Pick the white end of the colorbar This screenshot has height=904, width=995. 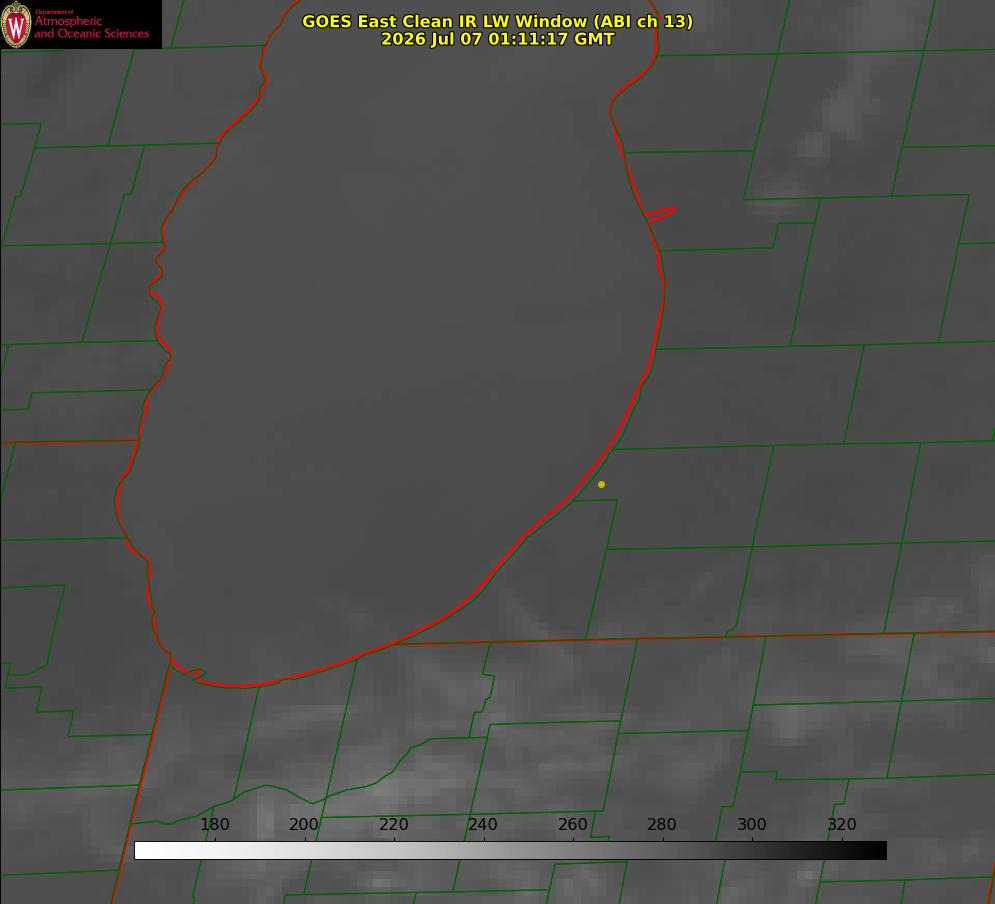click(x=143, y=851)
